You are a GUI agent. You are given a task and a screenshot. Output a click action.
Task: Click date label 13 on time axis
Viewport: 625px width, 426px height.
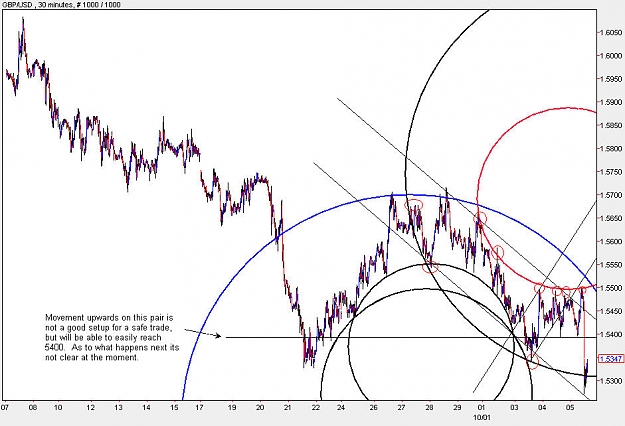tap(118, 408)
